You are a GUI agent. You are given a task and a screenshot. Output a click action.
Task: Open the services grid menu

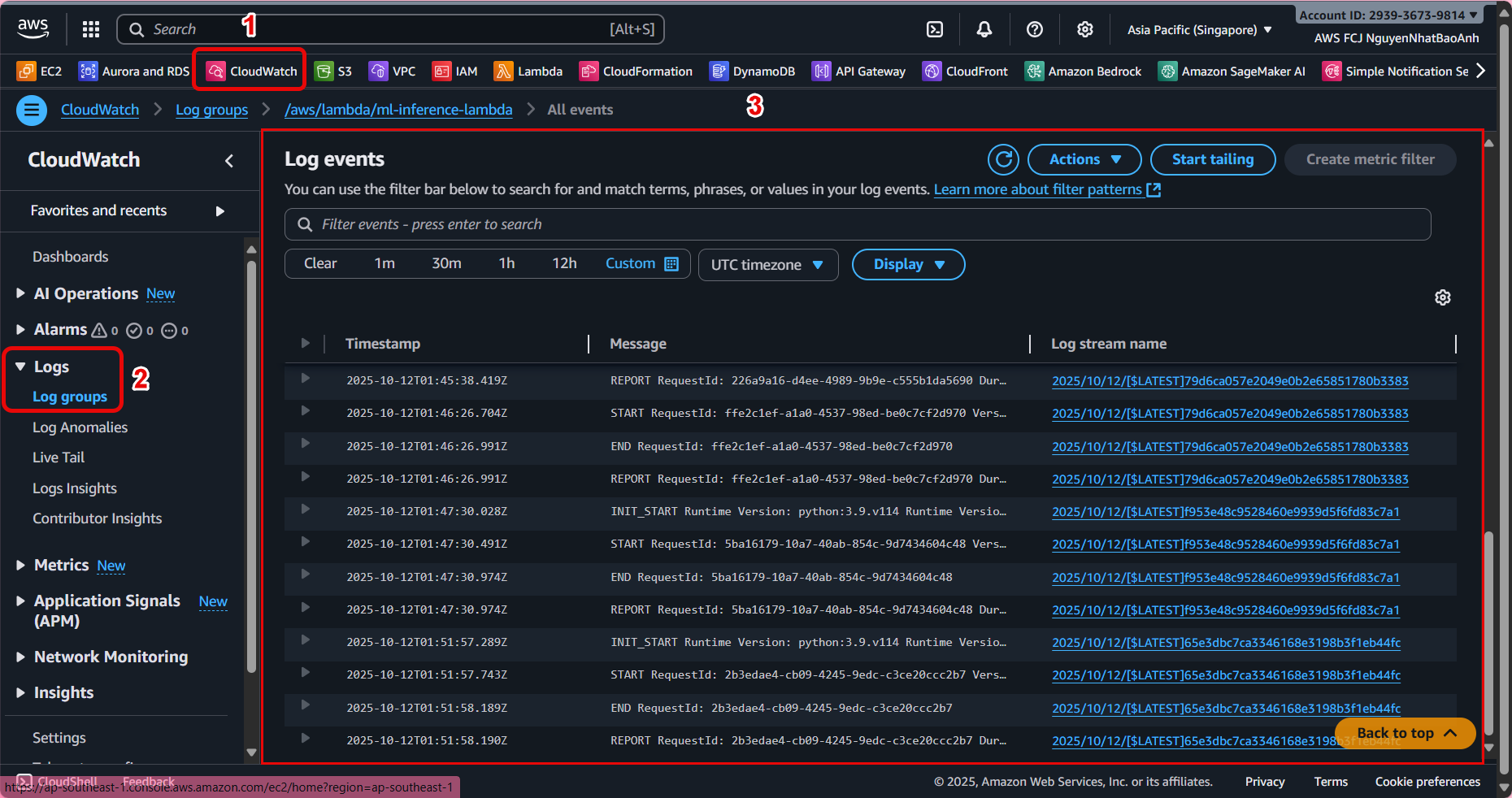[91, 30]
